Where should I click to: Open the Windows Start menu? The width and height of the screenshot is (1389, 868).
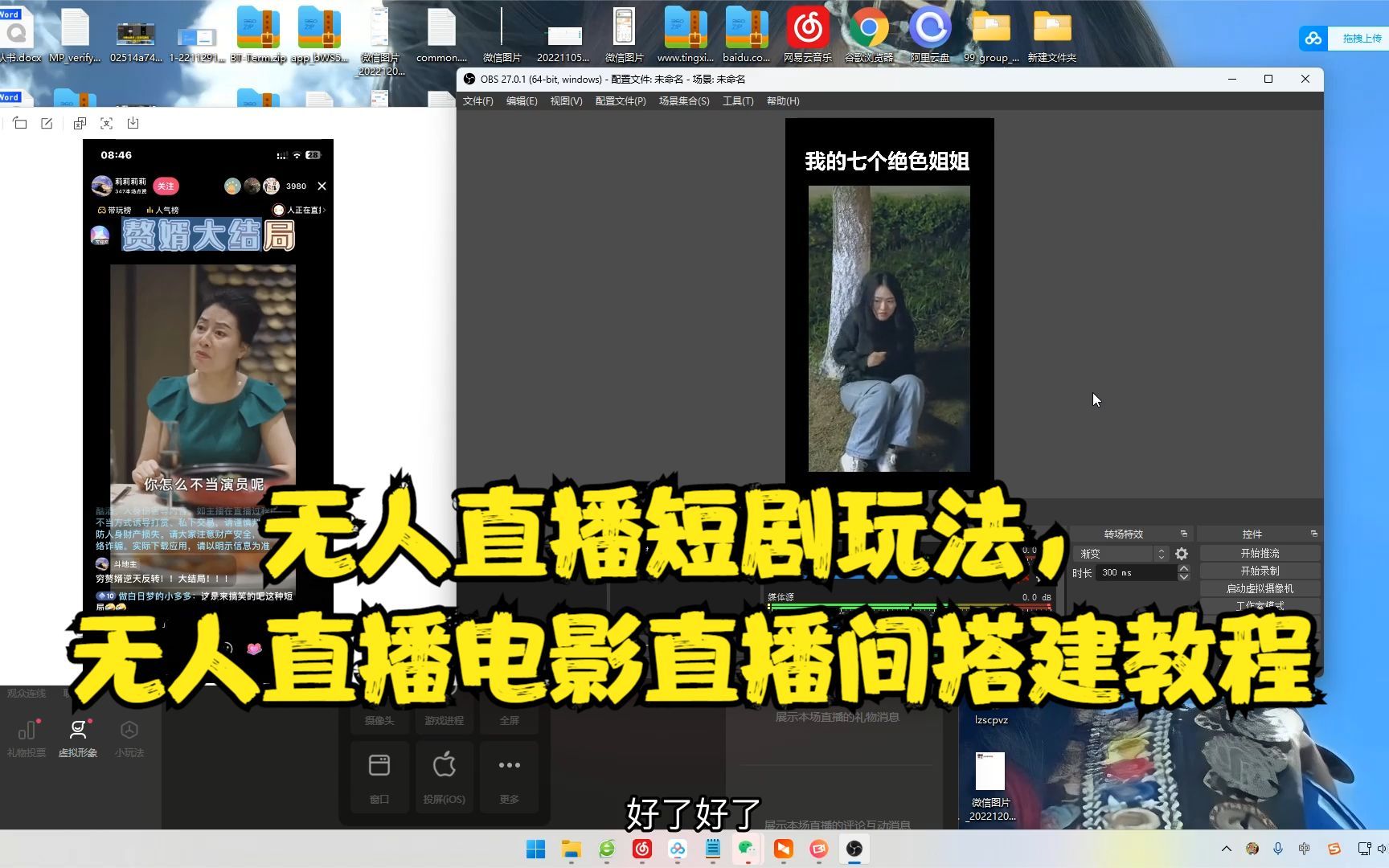point(535,849)
